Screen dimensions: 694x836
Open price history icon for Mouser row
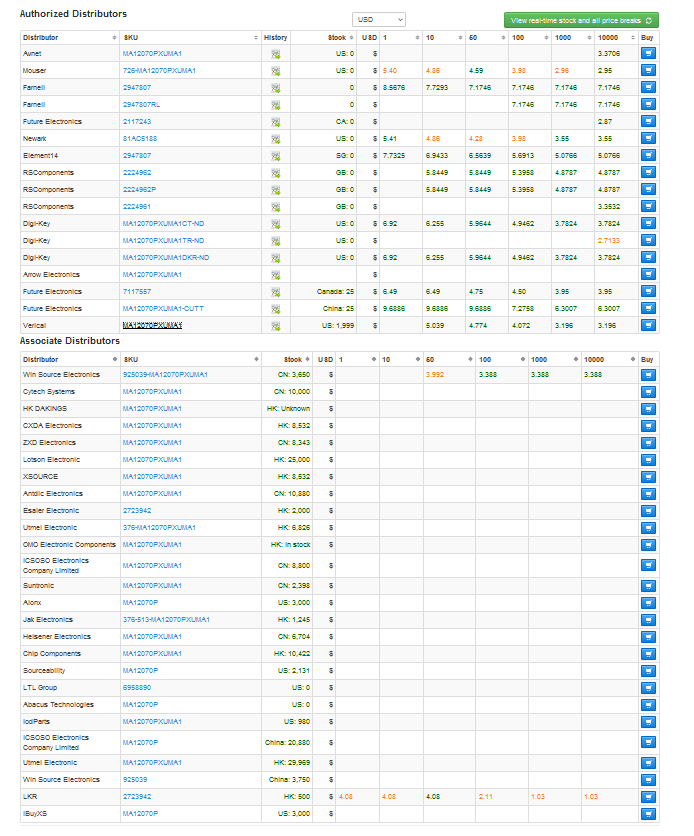pyautogui.click(x=276, y=71)
